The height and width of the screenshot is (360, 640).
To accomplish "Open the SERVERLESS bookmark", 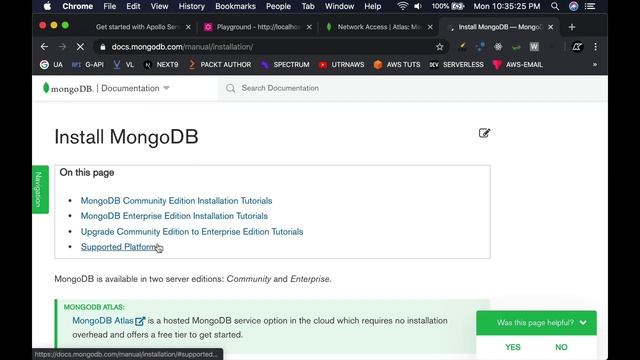I will (456, 64).
